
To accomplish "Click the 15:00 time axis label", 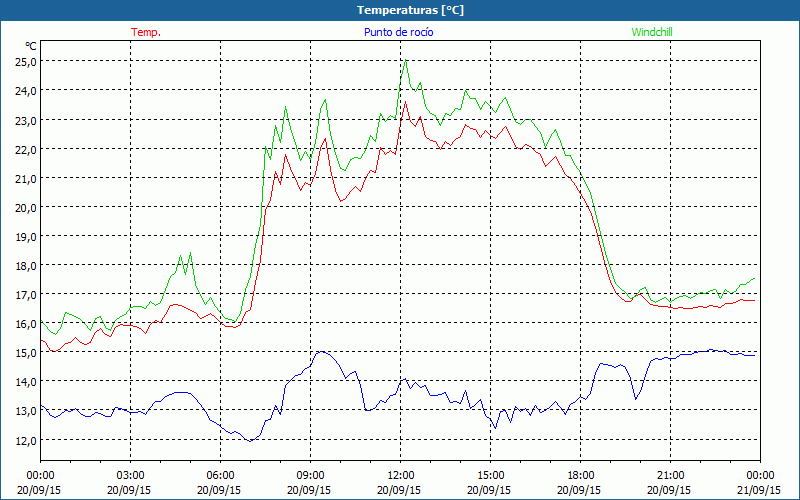I will point(490,476).
